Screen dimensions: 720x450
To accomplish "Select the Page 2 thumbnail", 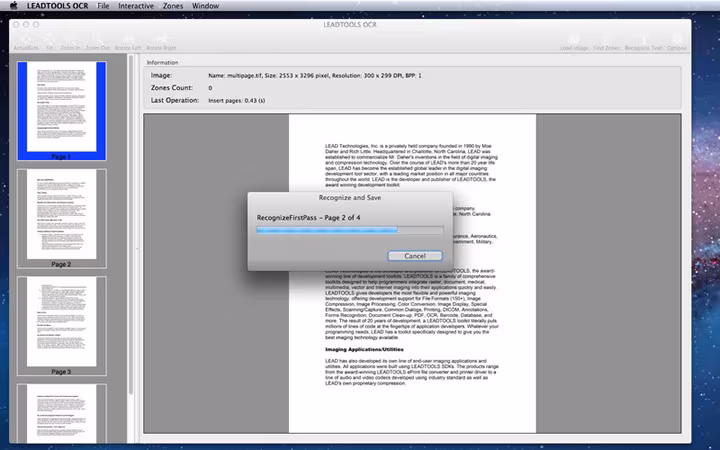I will coord(62,218).
